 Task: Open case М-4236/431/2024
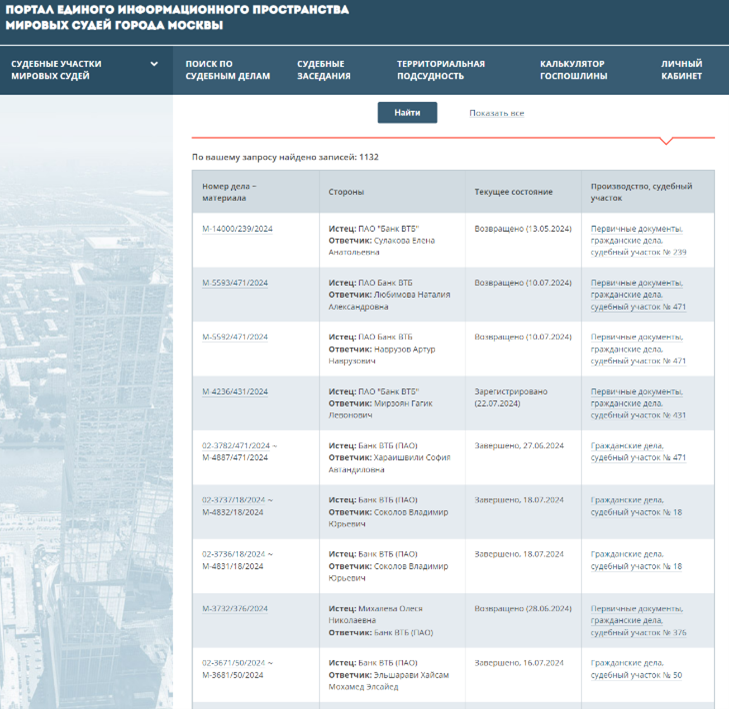coord(235,392)
